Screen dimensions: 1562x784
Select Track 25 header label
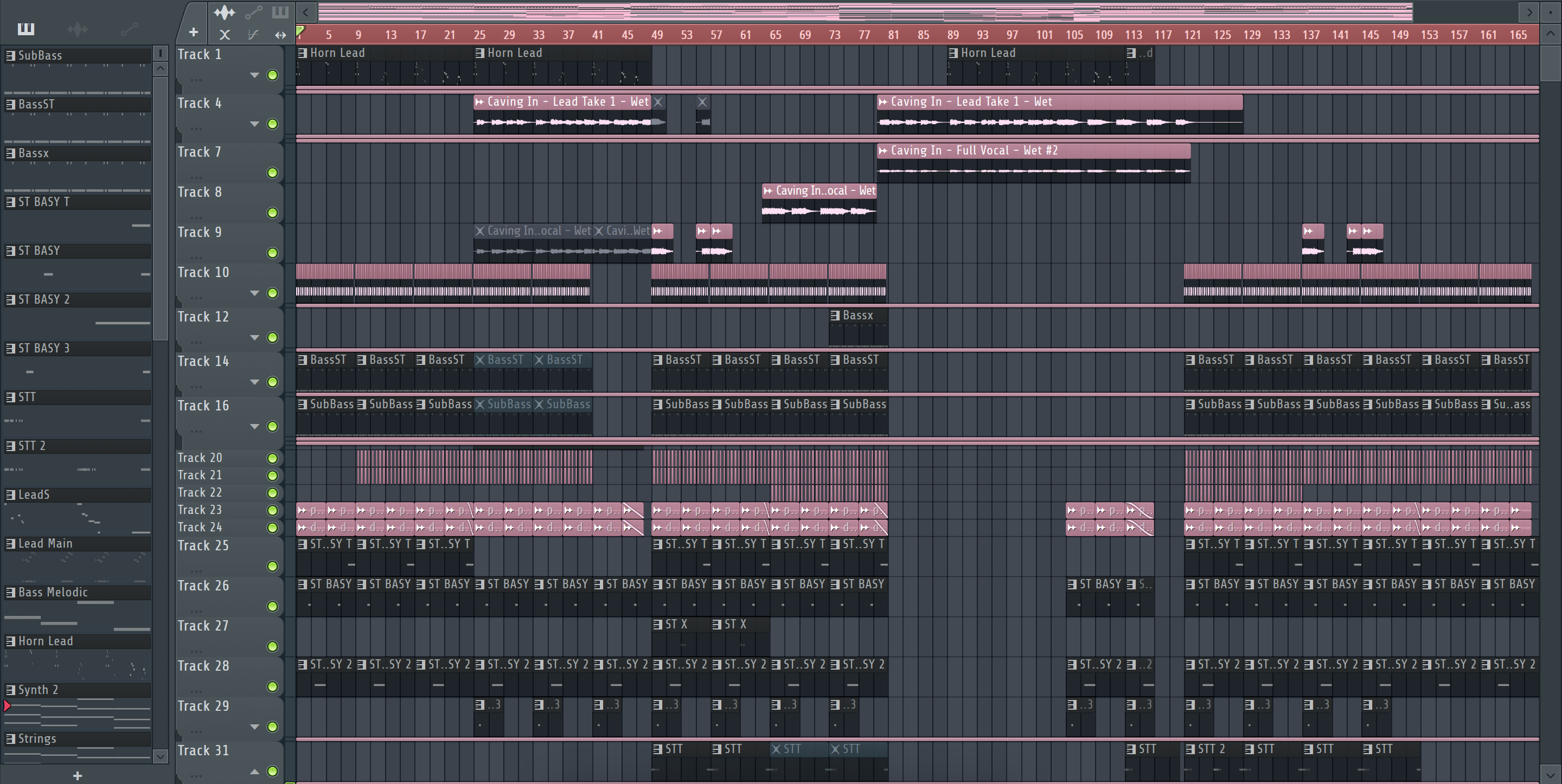203,545
